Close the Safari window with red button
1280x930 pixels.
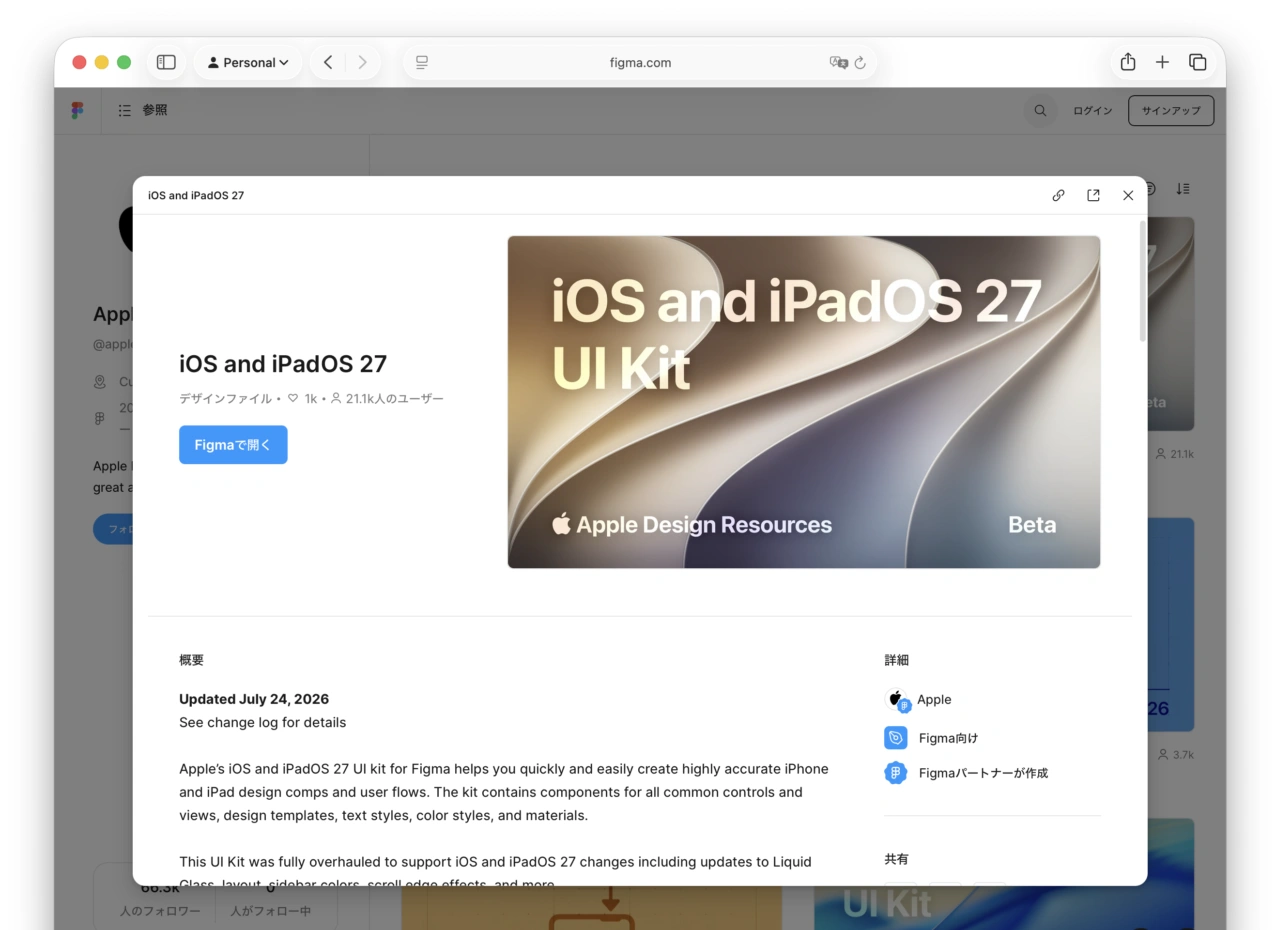(79, 62)
